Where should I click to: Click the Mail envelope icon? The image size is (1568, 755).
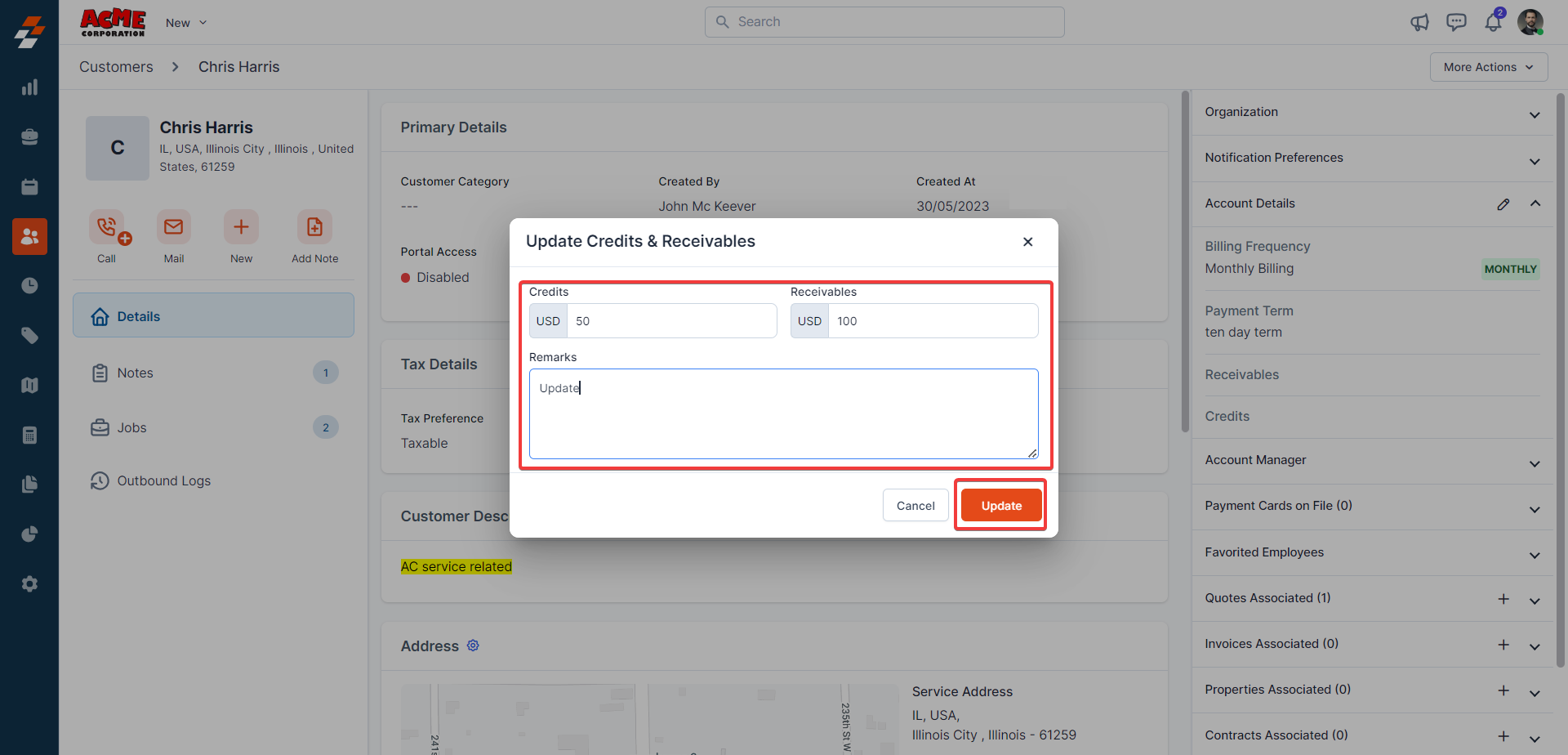click(174, 227)
